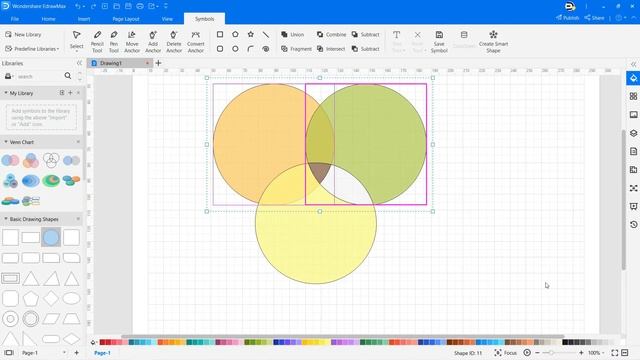Select the Pen Tool

(x=114, y=42)
